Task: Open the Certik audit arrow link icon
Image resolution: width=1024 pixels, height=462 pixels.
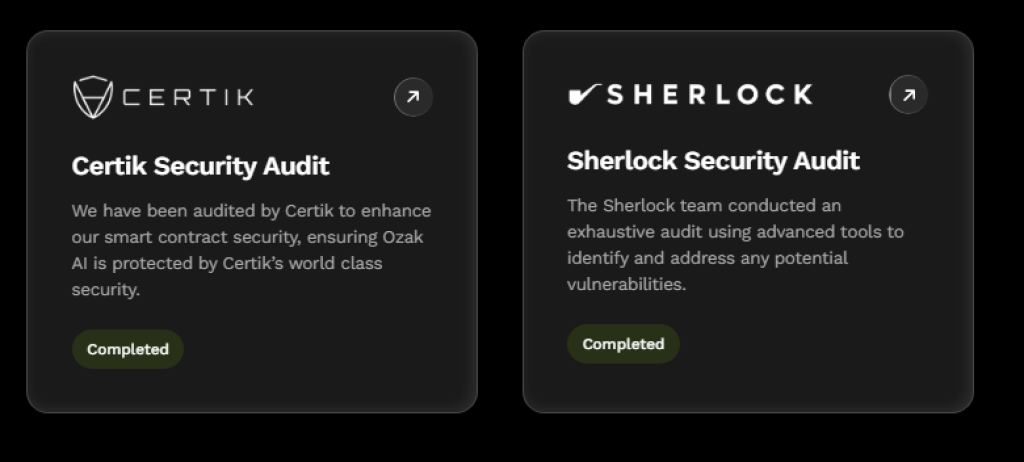Action: coord(413,98)
